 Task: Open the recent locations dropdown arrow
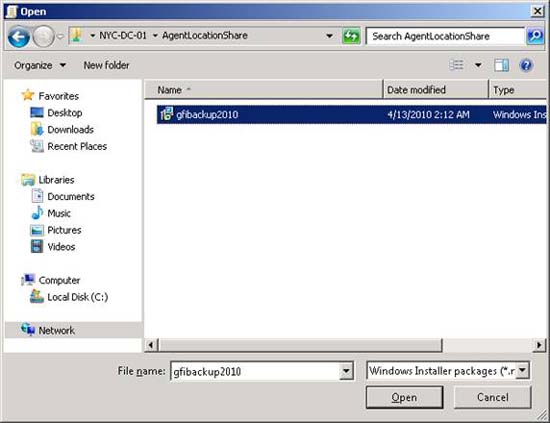pyautogui.click(x=60, y=36)
